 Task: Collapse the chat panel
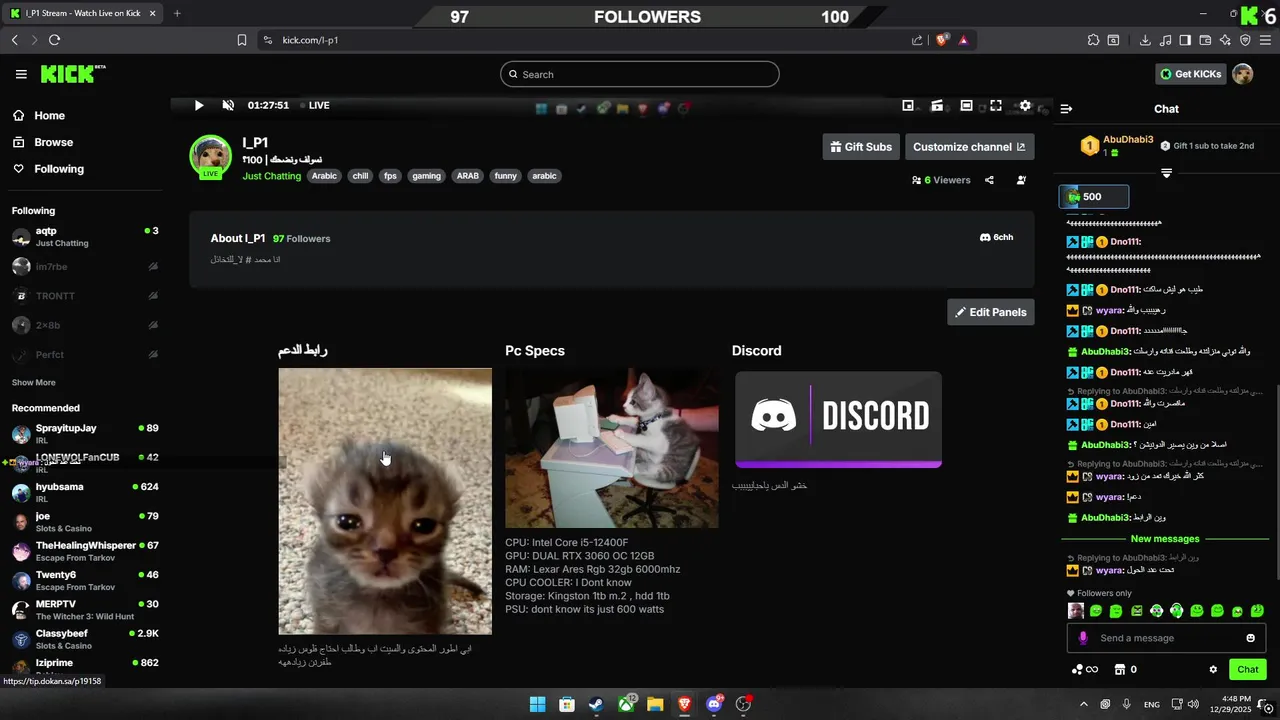(1066, 108)
